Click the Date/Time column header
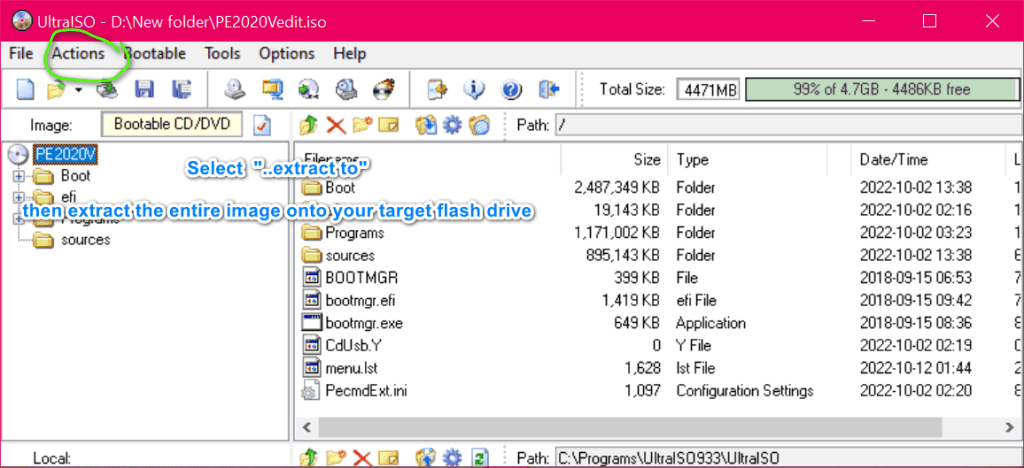This screenshot has height=468, width=1024. tap(892, 159)
